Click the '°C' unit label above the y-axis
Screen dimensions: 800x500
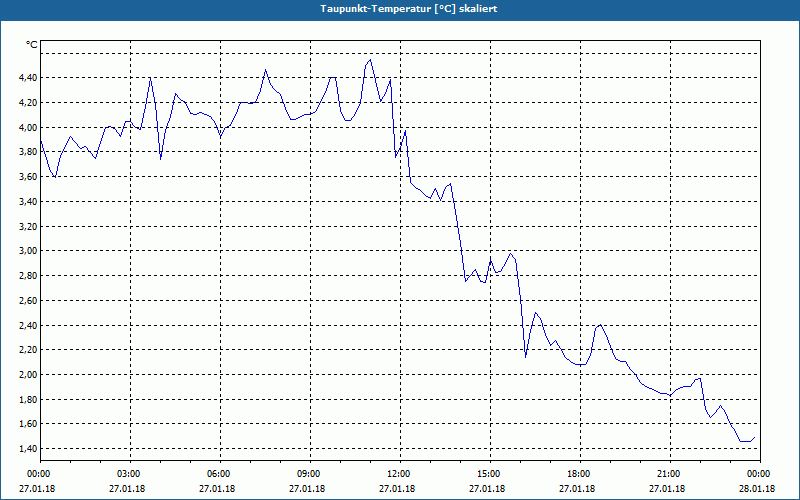(x=32, y=45)
